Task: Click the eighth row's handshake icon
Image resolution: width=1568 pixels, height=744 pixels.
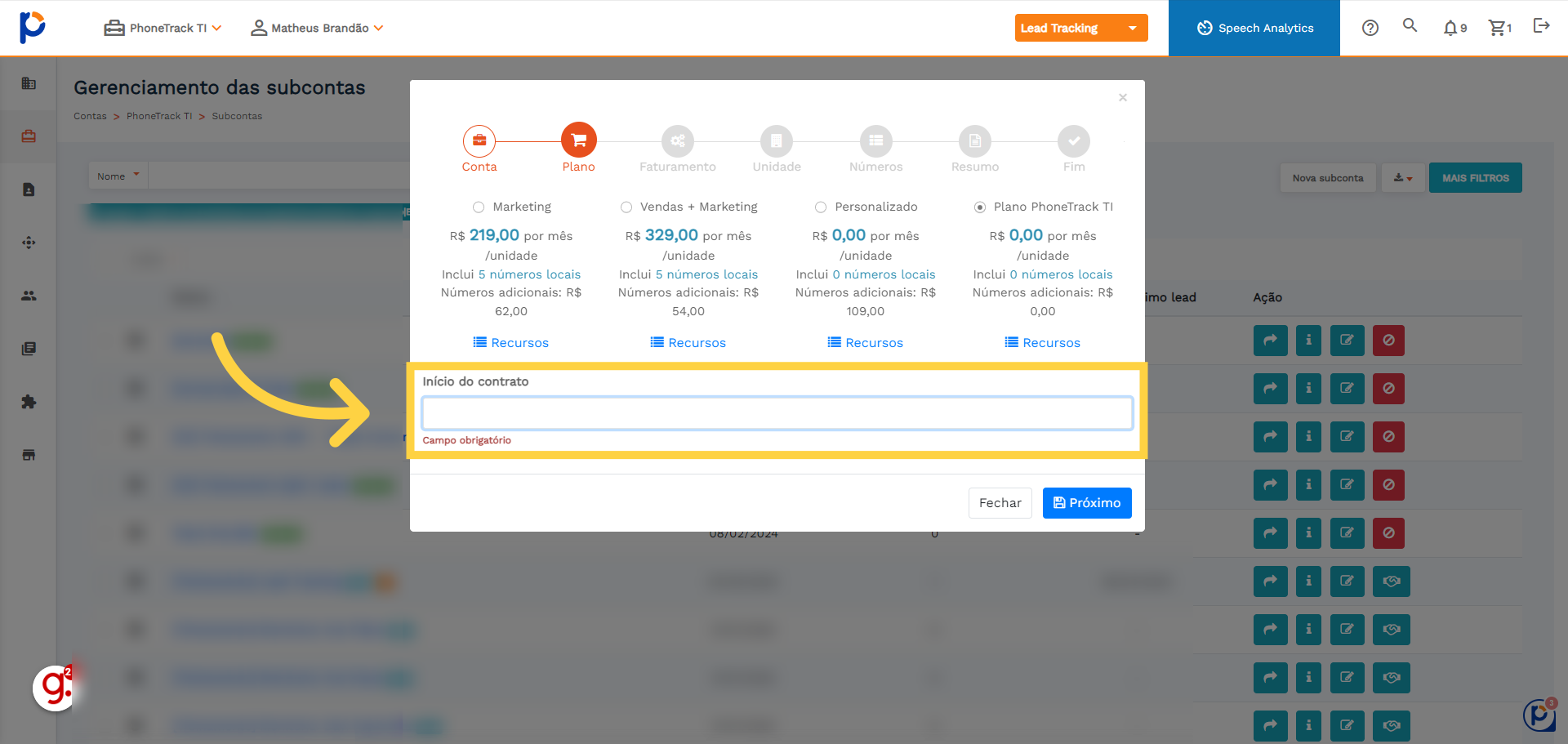Action: click(1392, 678)
